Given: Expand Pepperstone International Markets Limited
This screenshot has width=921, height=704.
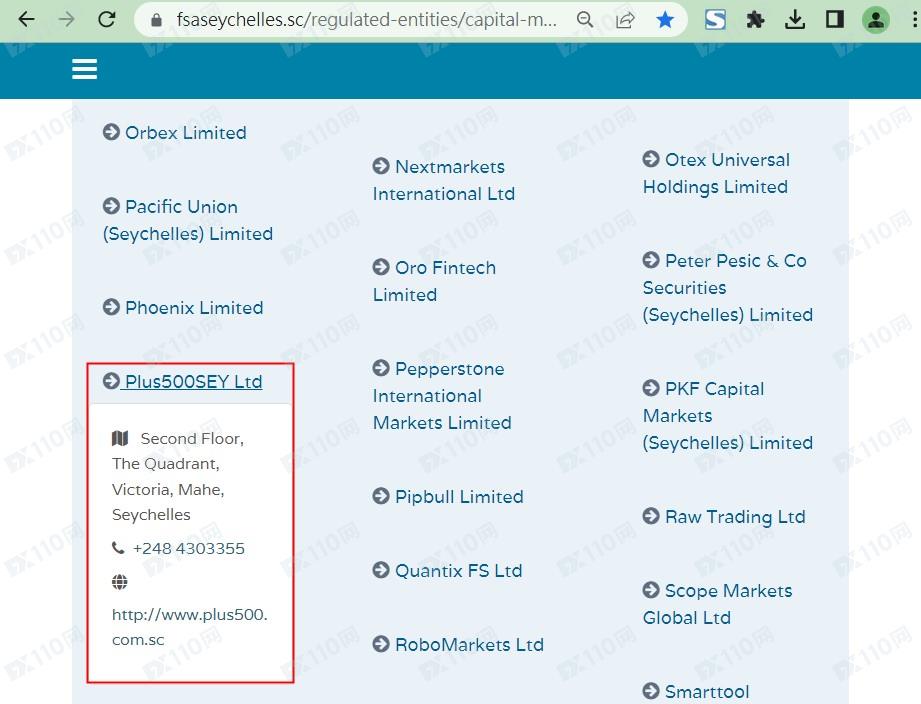Looking at the screenshot, I should tap(442, 396).
